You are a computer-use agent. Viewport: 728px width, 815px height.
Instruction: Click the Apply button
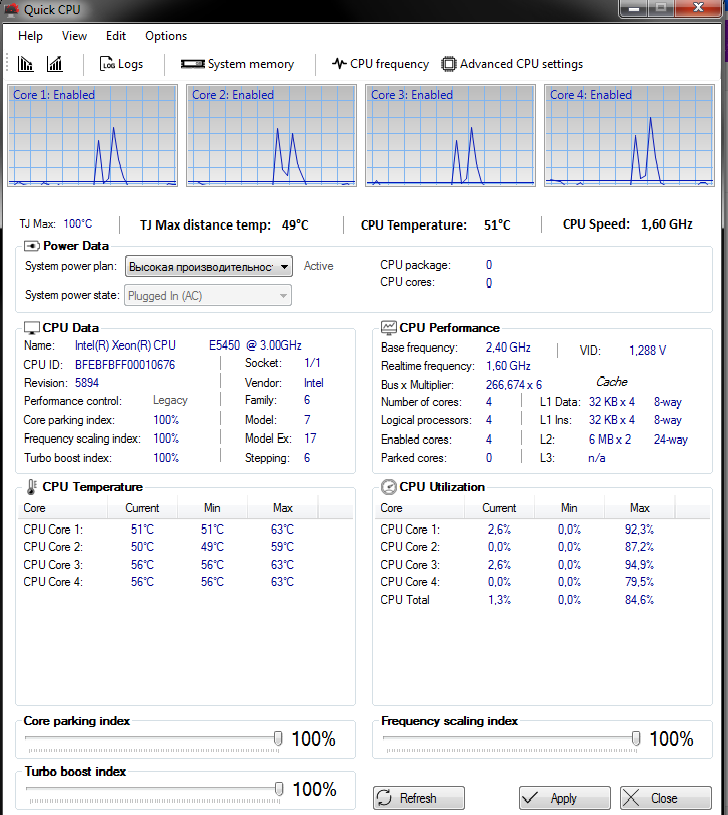(x=565, y=798)
